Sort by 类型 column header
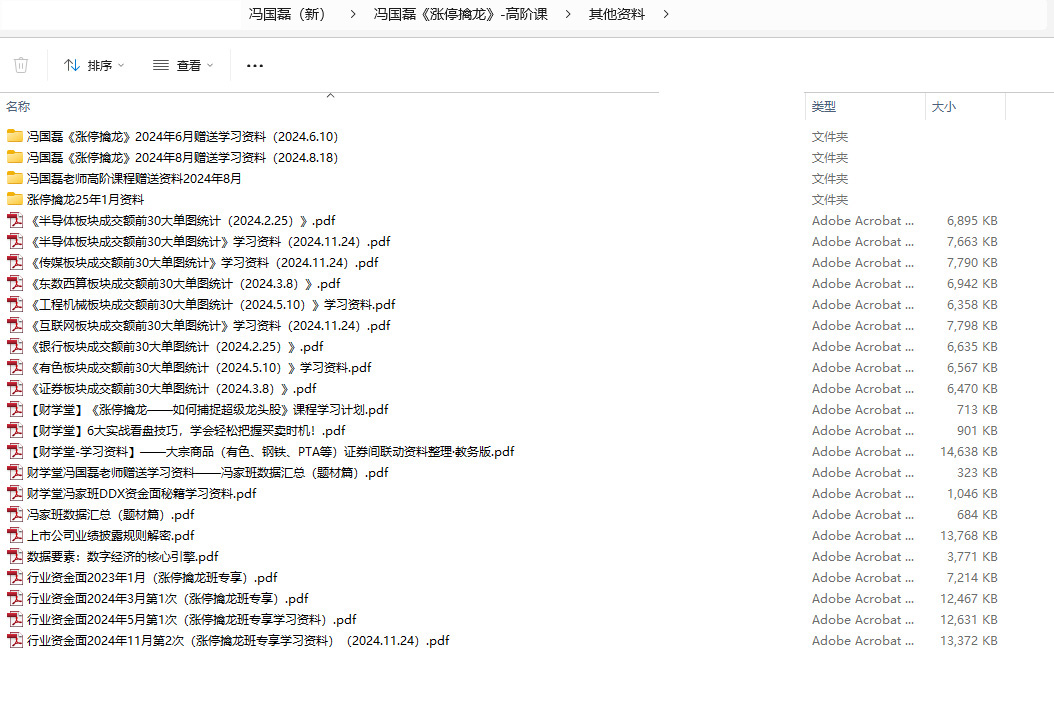Viewport: 1054px width, 724px height. (x=823, y=106)
